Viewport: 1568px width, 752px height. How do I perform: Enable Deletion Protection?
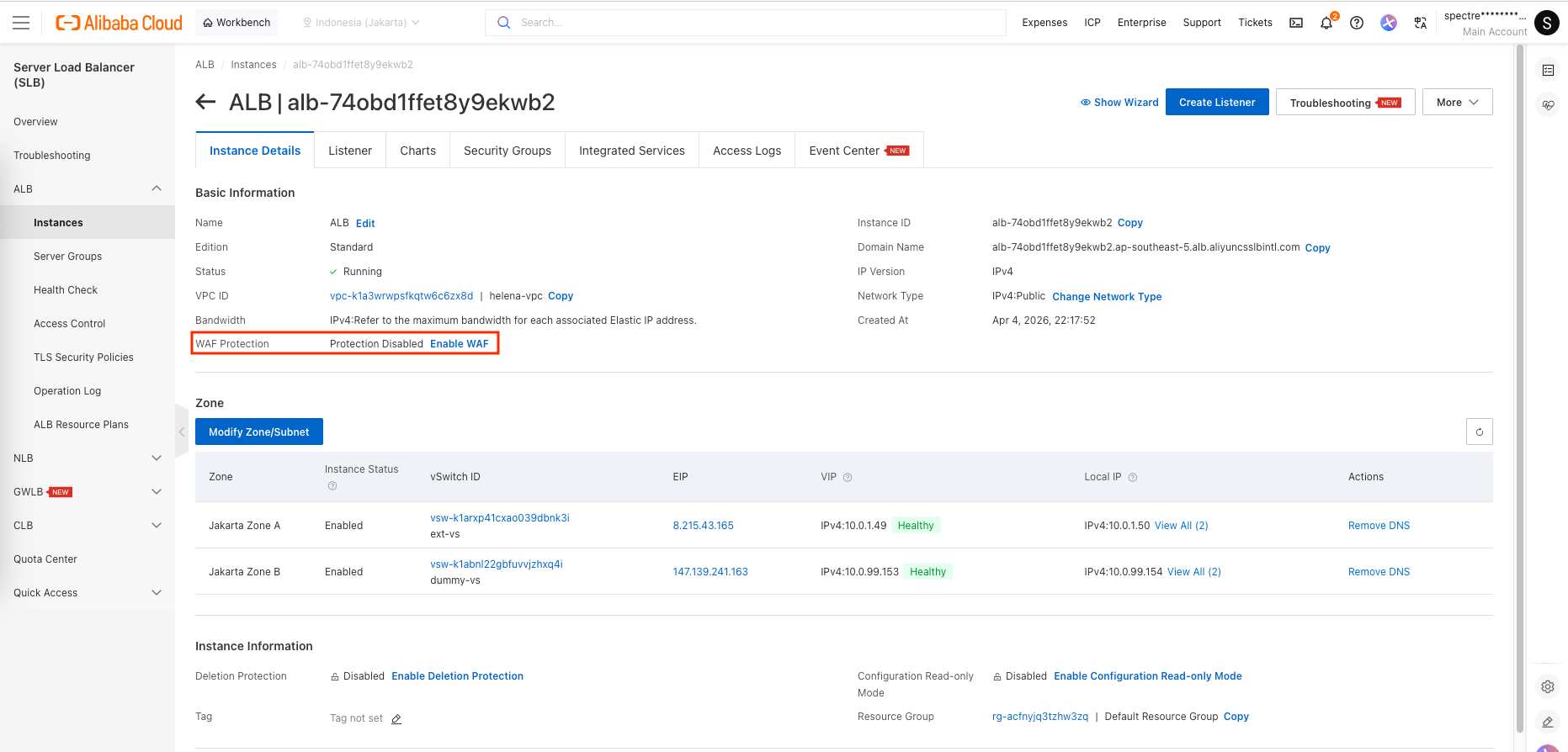click(x=457, y=676)
